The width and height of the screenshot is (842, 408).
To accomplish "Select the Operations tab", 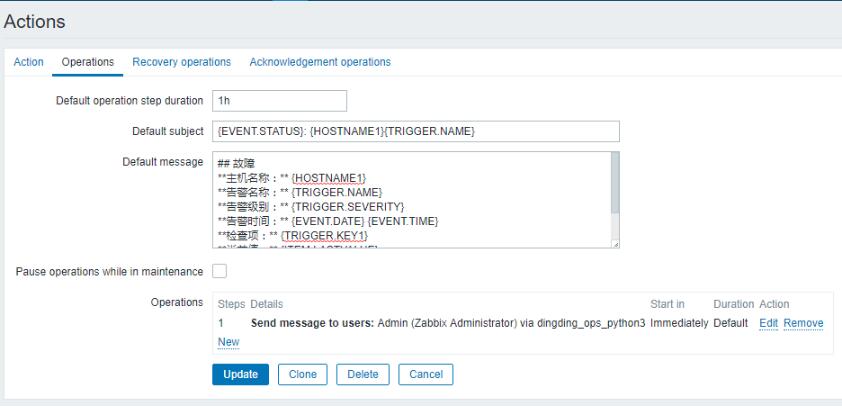I will pyautogui.click(x=88, y=62).
